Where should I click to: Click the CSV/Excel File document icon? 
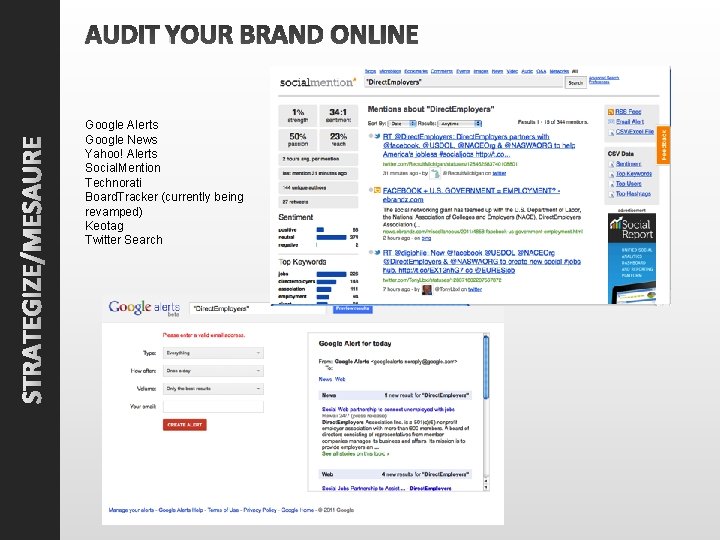tap(611, 132)
